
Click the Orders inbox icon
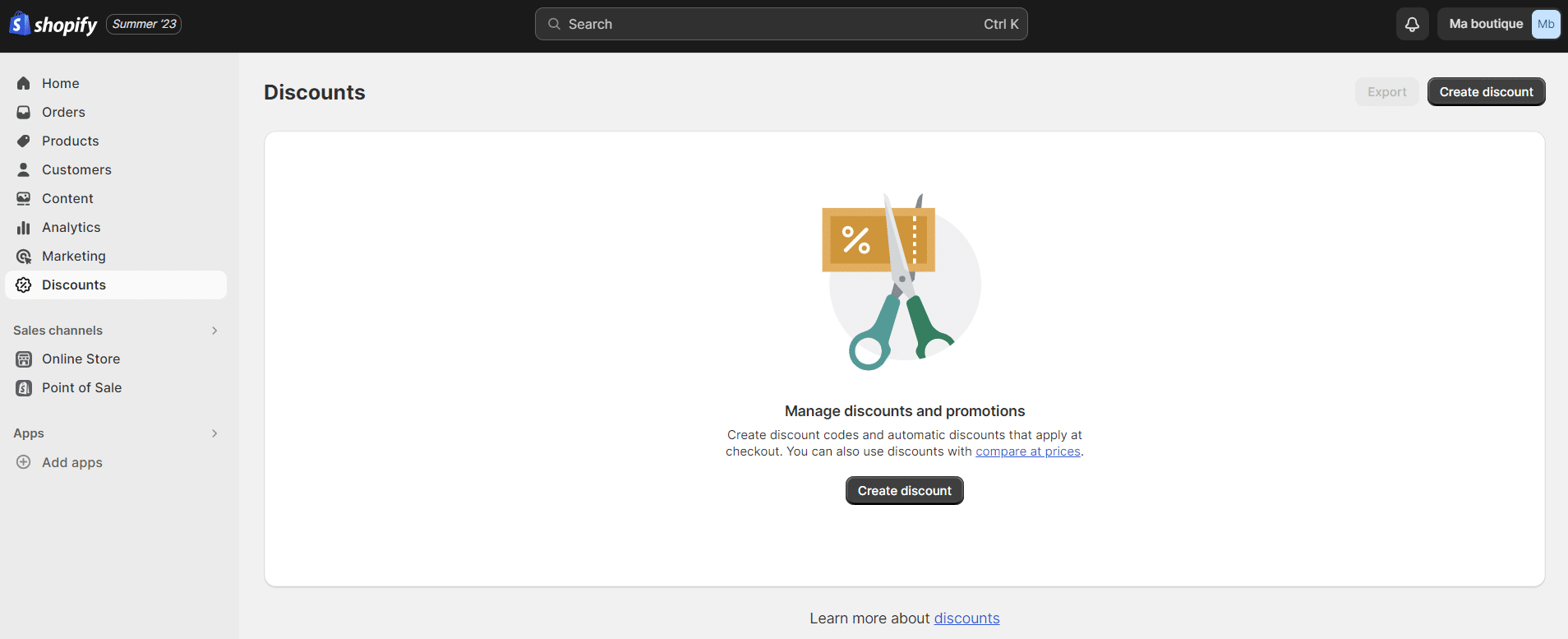[24, 112]
